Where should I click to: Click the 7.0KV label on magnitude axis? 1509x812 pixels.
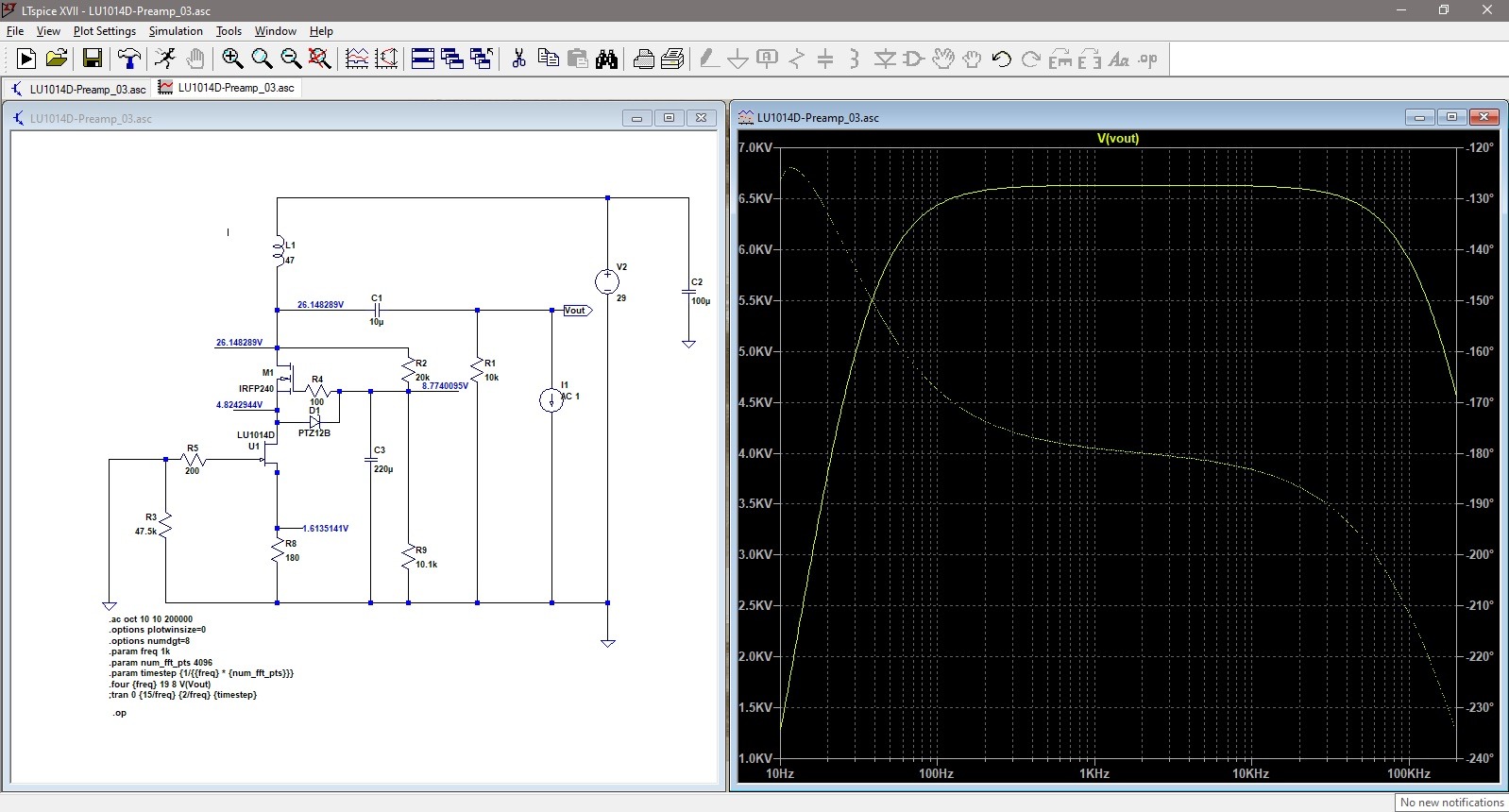click(x=755, y=148)
